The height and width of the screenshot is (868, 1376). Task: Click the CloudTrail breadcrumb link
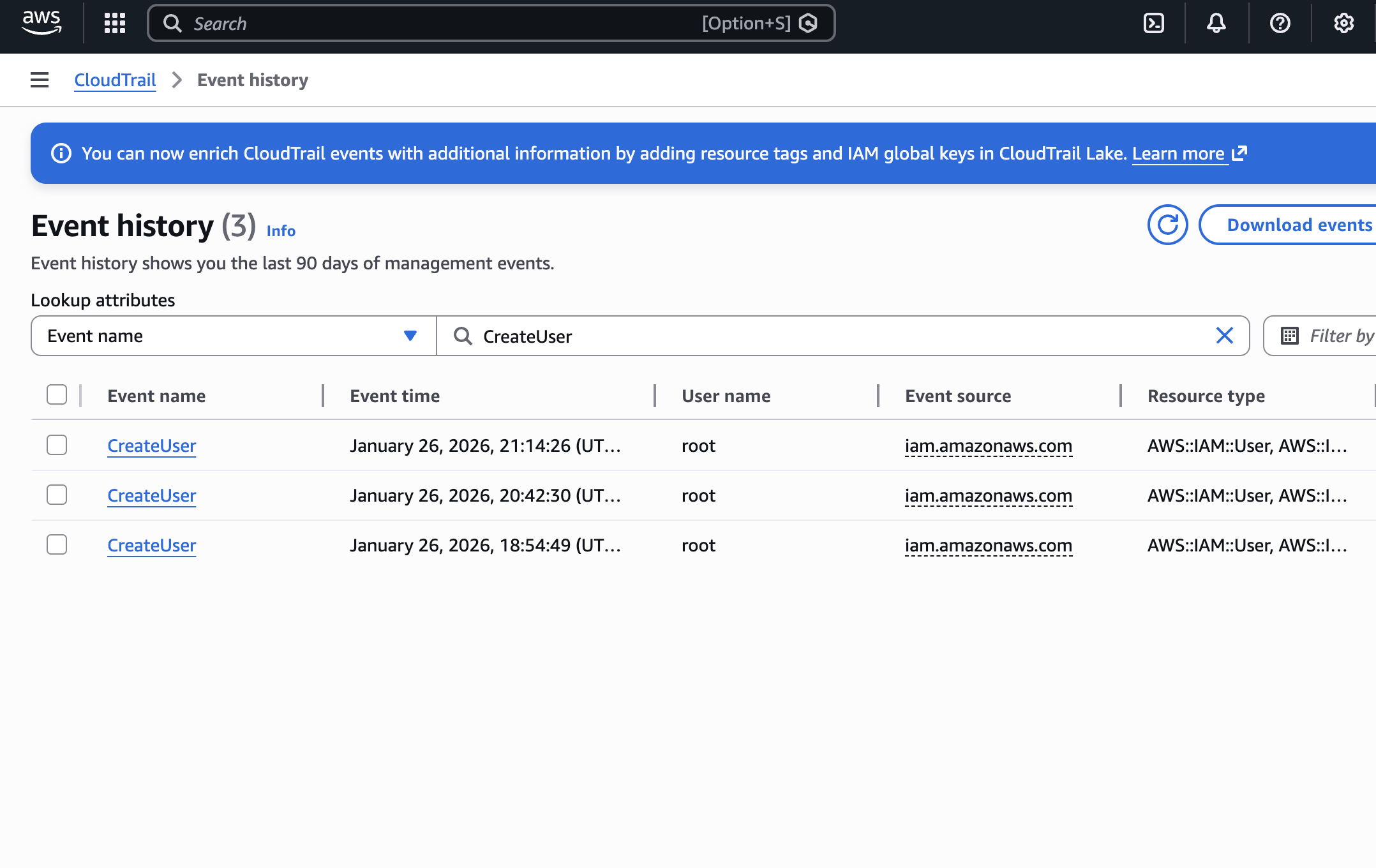(x=115, y=80)
